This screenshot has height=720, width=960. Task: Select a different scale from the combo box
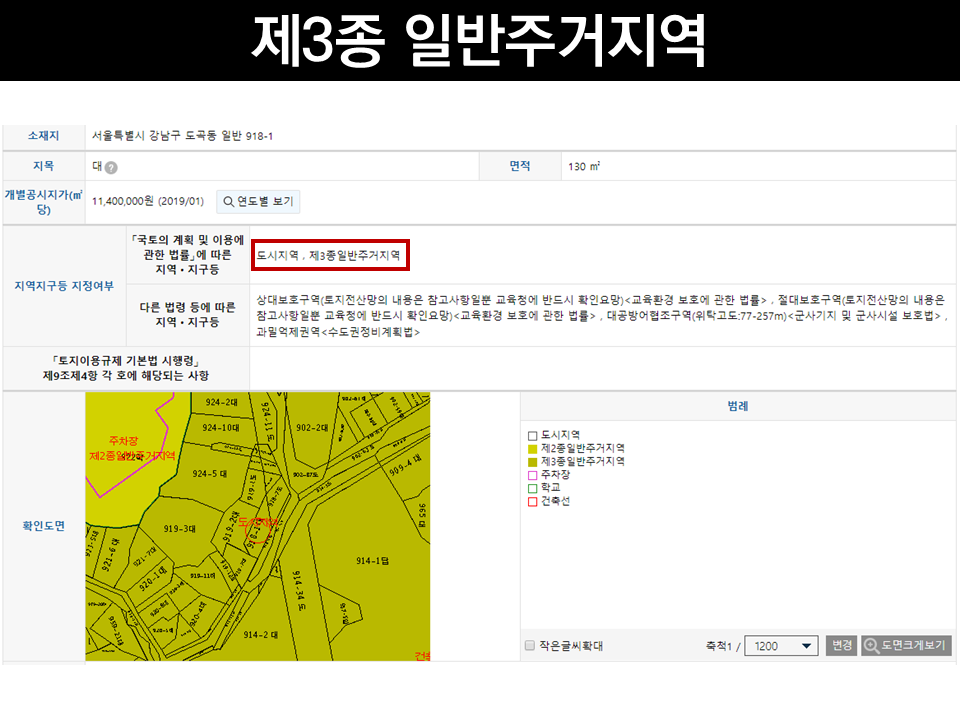pyautogui.click(x=780, y=645)
